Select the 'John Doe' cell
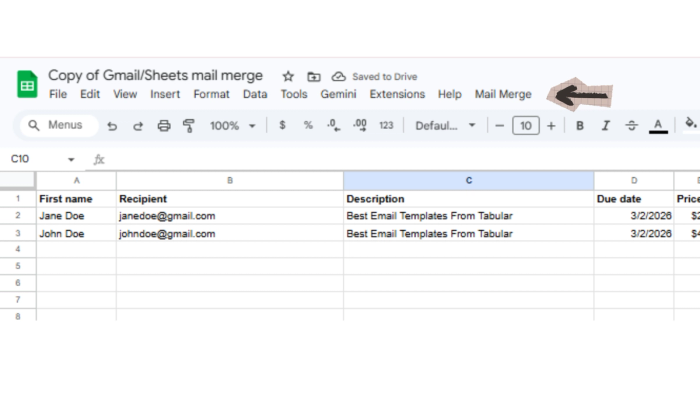The height and width of the screenshot is (394, 700). pyautogui.click(x=76, y=233)
